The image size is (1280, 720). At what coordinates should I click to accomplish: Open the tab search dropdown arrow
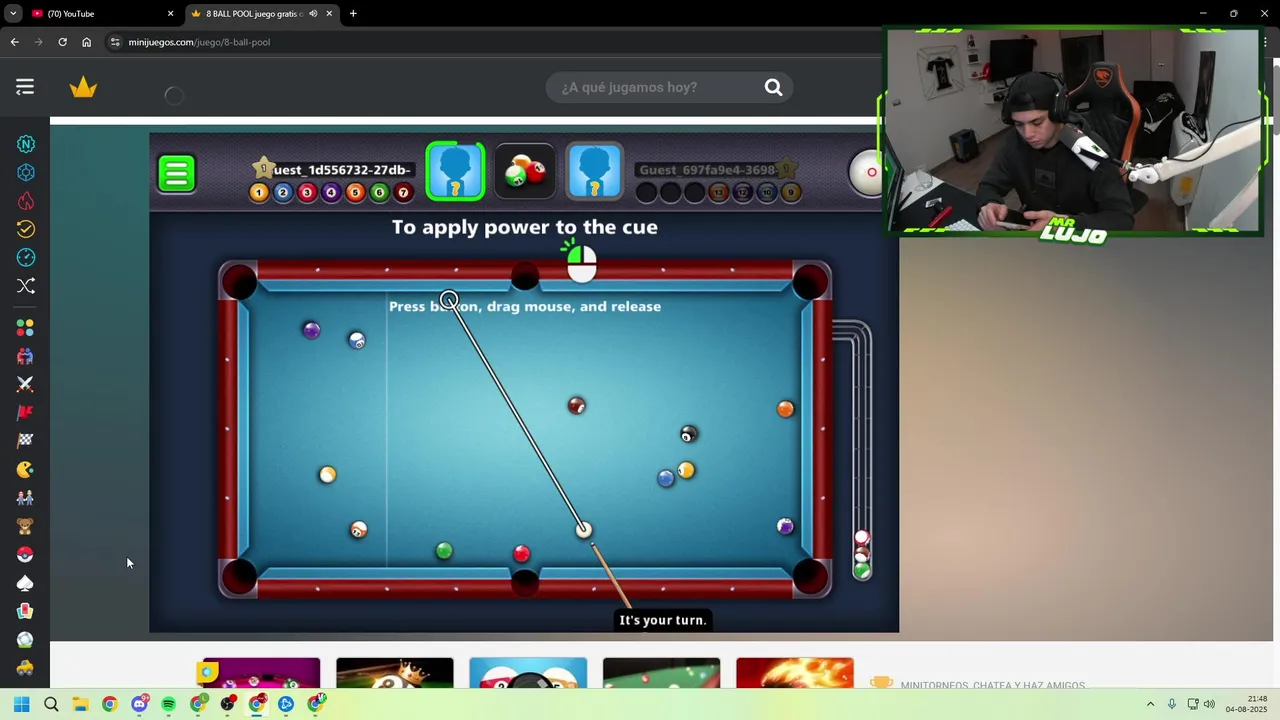click(x=13, y=14)
